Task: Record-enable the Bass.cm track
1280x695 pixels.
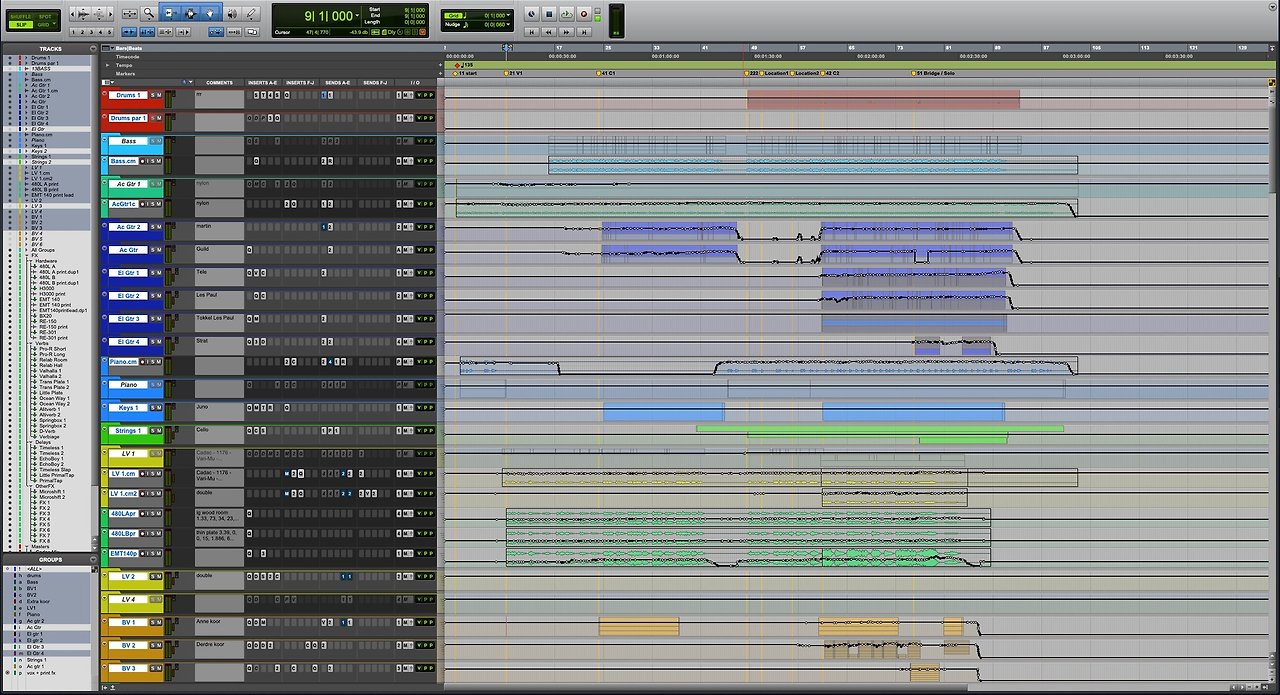Action: [x=142, y=161]
